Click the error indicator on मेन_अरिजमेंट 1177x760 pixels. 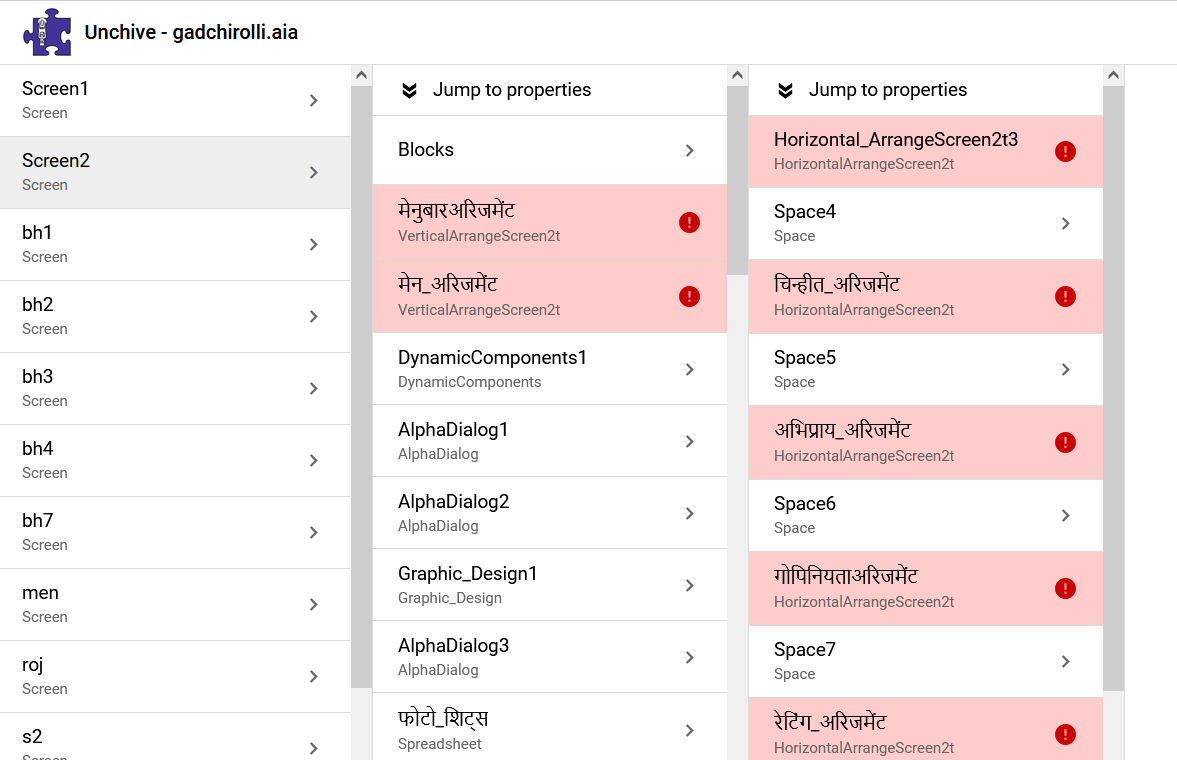tap(689, 296)
